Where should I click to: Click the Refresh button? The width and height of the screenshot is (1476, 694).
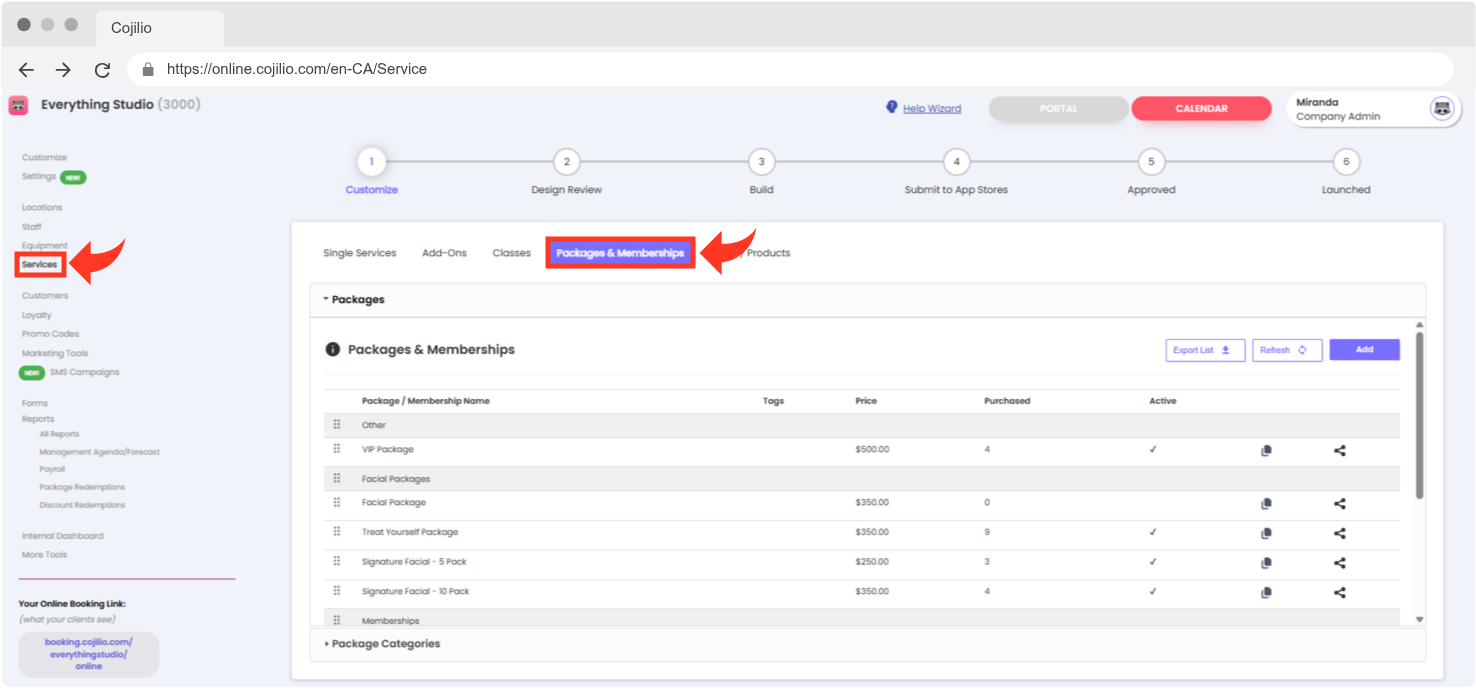click(x=1287, y=350)
